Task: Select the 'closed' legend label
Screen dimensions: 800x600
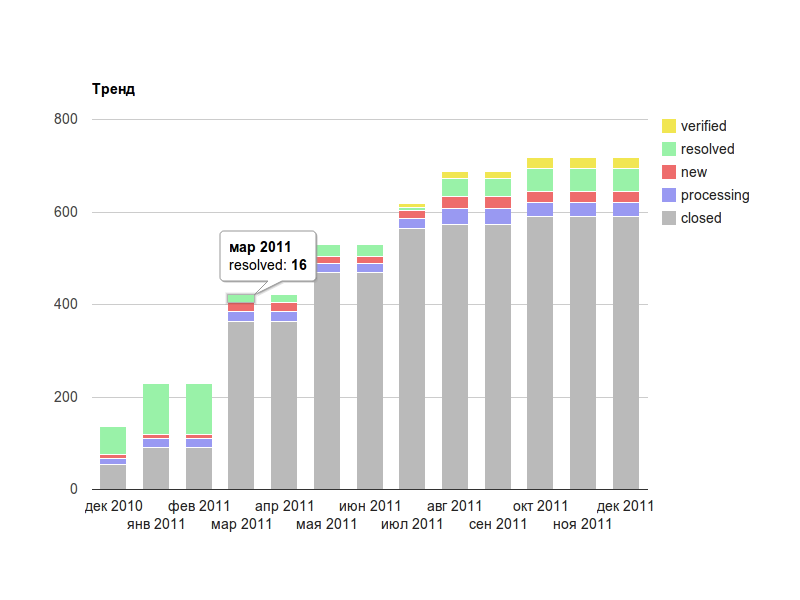Action: point(700,218)
